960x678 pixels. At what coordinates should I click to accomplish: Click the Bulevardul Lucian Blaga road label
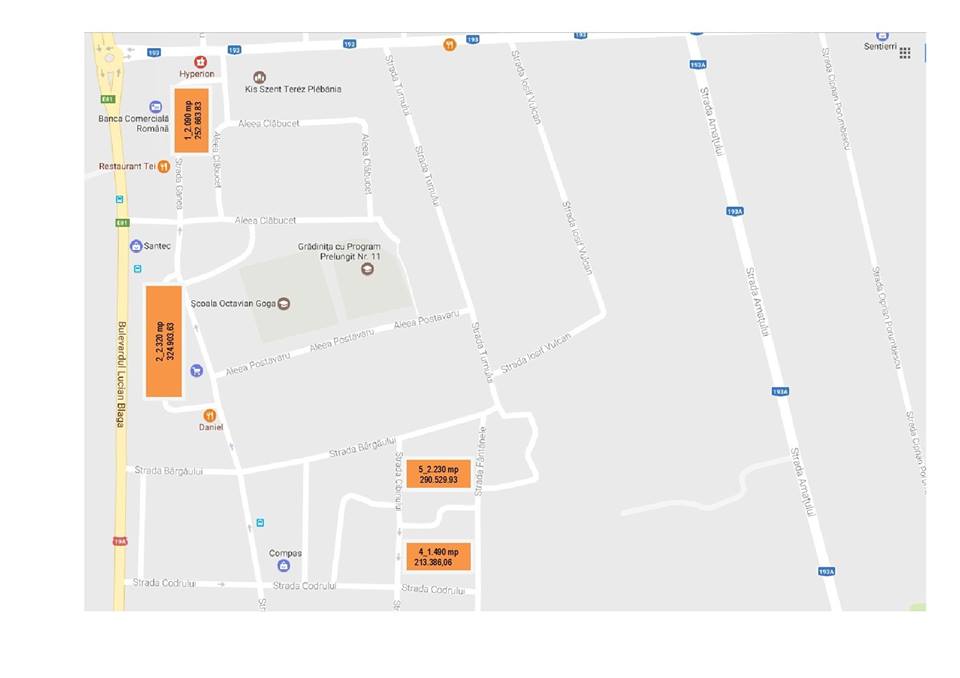[121, 373]
